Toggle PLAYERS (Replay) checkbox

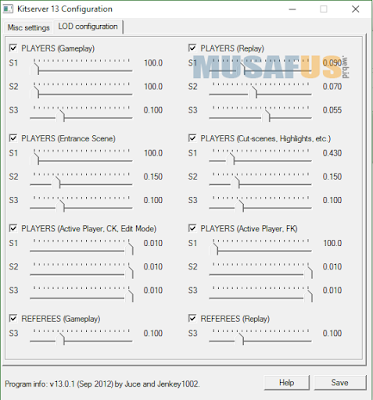coord(192,48)
